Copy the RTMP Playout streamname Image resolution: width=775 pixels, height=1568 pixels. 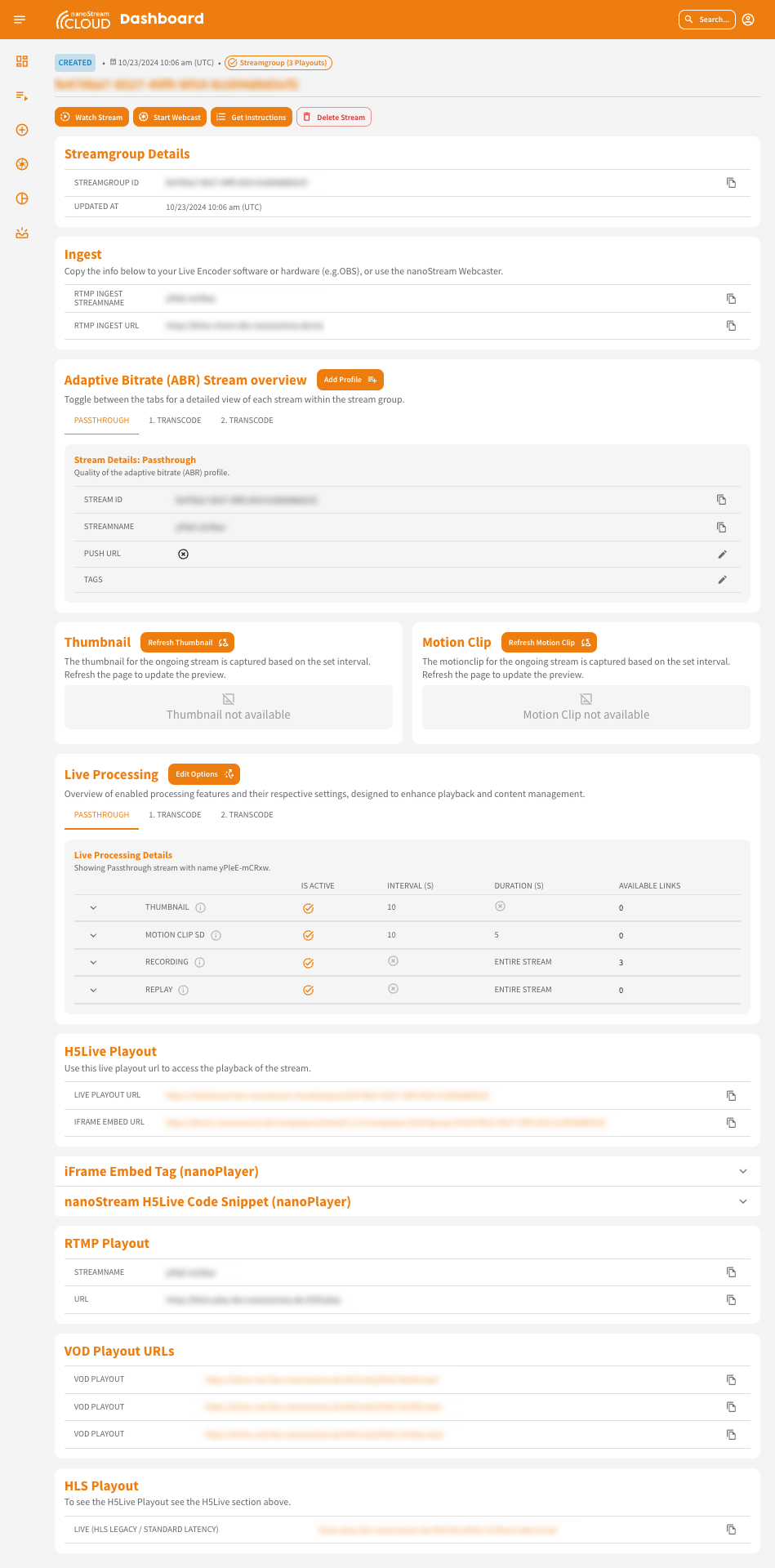732,1272
